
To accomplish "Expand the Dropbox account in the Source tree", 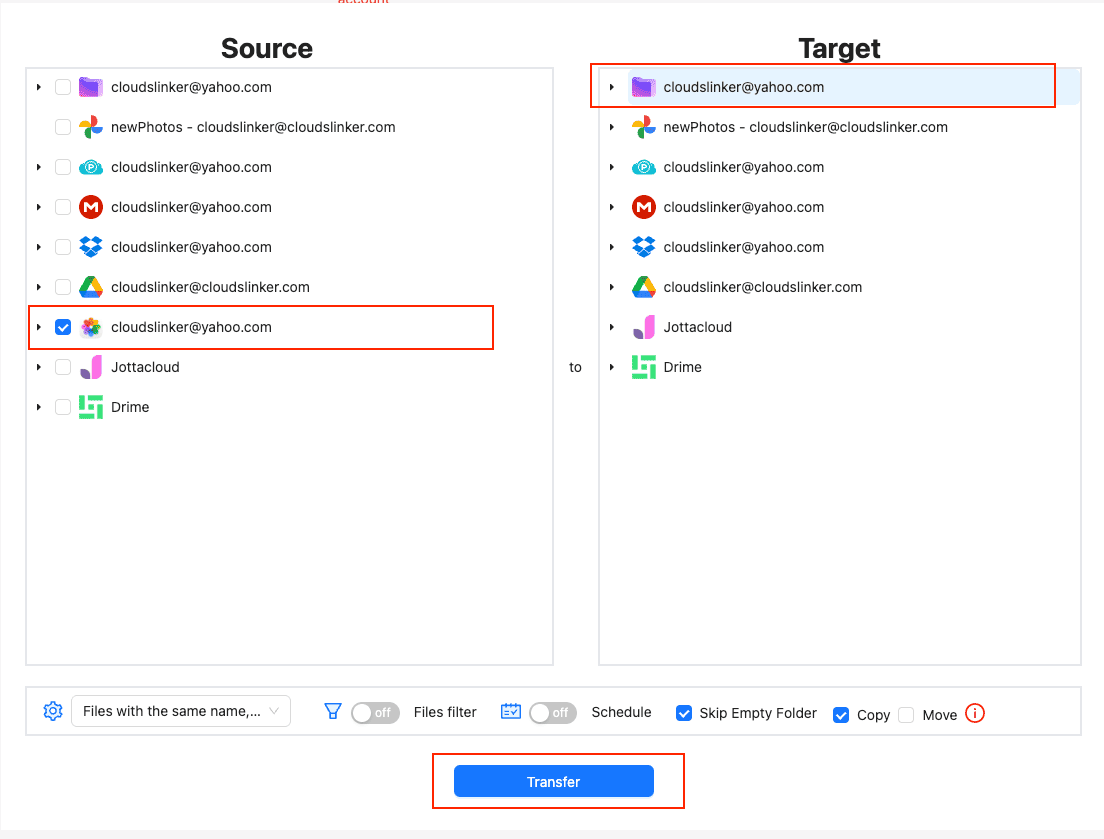I will pyautogui.click(x=38, y=247).
